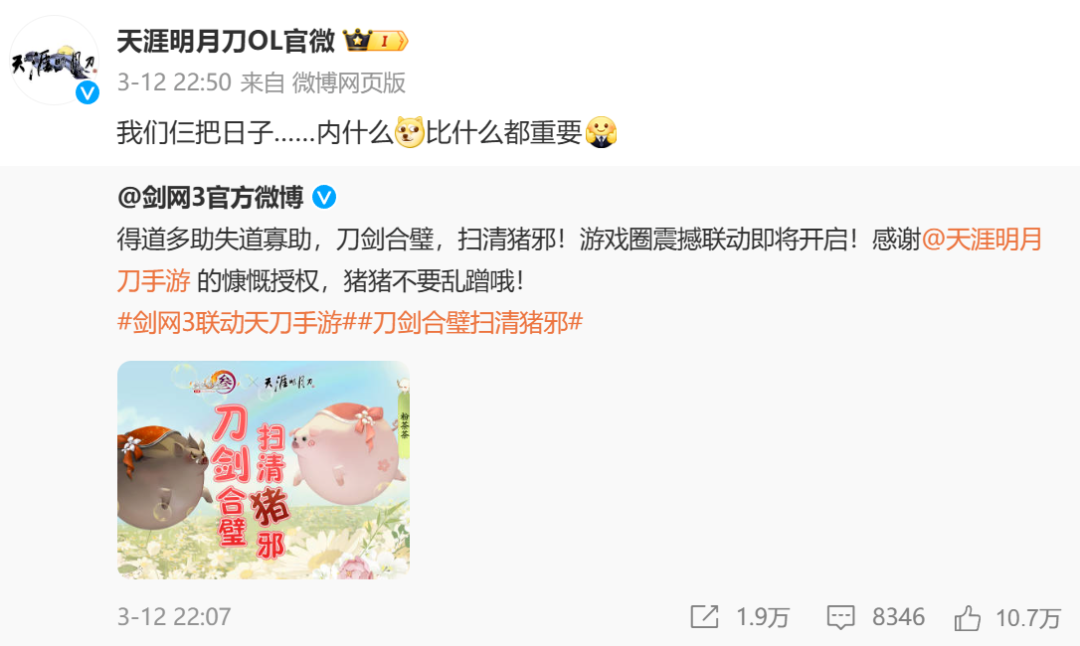
Task: Click the dog face emoji in post
Action: [409, 132]
